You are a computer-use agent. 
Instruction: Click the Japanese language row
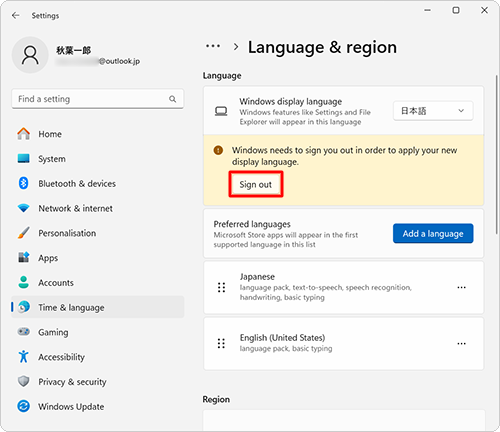[x=343, y=287]
